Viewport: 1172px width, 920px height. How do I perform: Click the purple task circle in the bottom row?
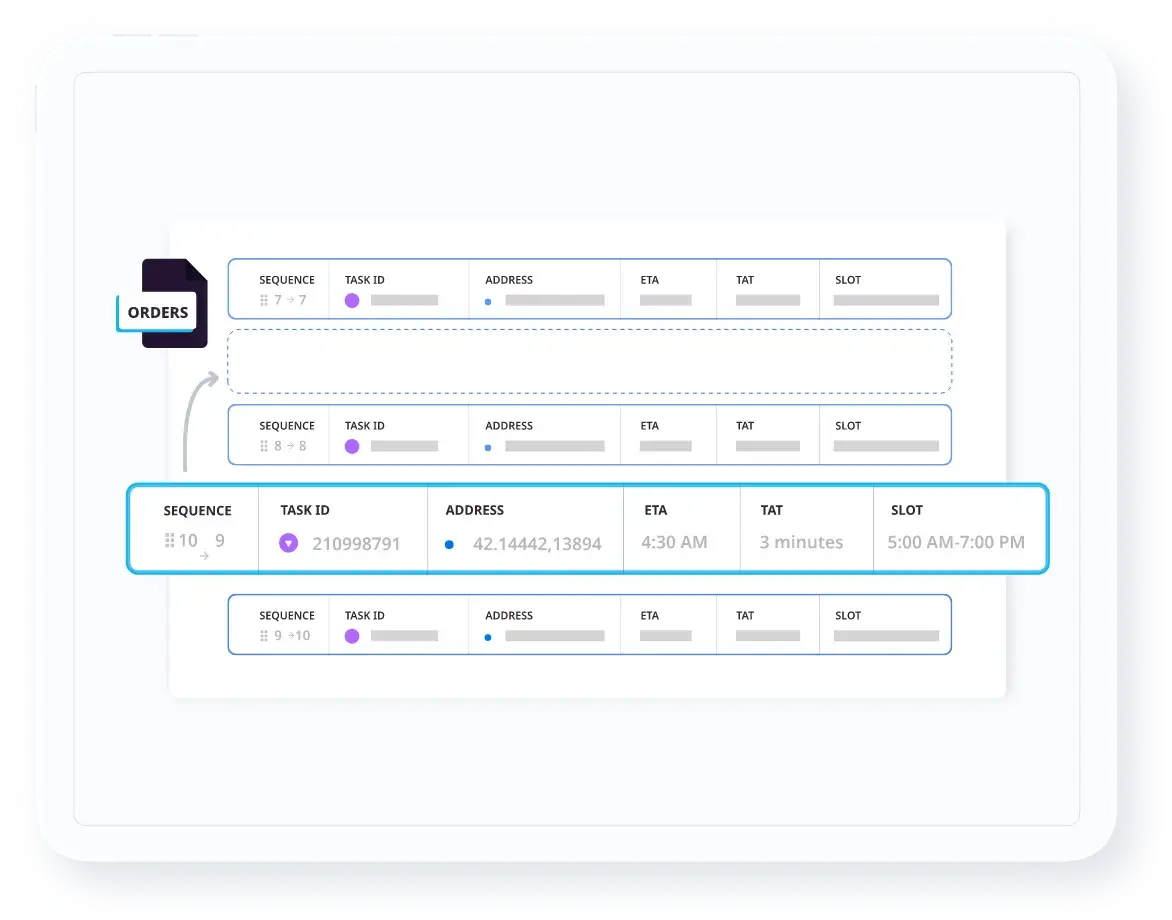click(352, 636)
